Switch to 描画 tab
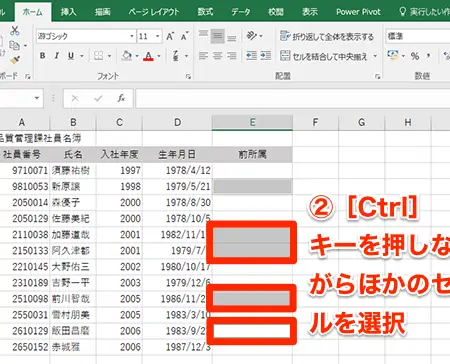Viewport: 450px width, 364px height. [x=102, y=12]
